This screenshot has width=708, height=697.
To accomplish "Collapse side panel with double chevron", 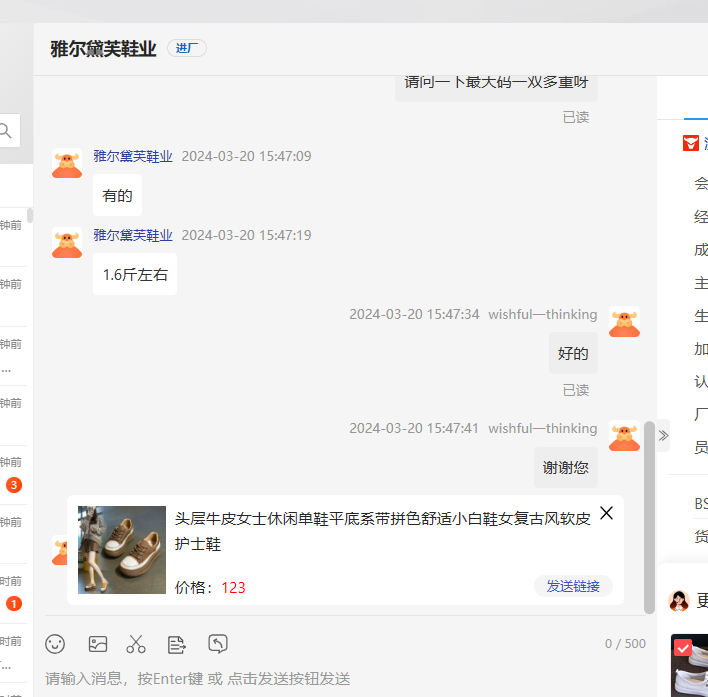I will pos(663,436).
